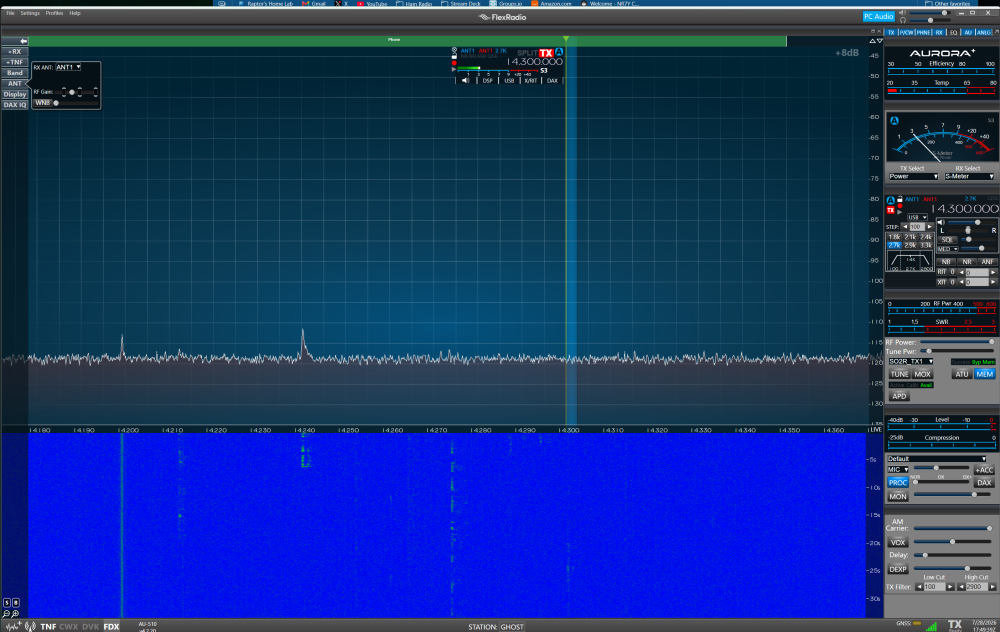Click the S-meter panel slice A badge
1000x632 pixels.
tap(894, 121)
